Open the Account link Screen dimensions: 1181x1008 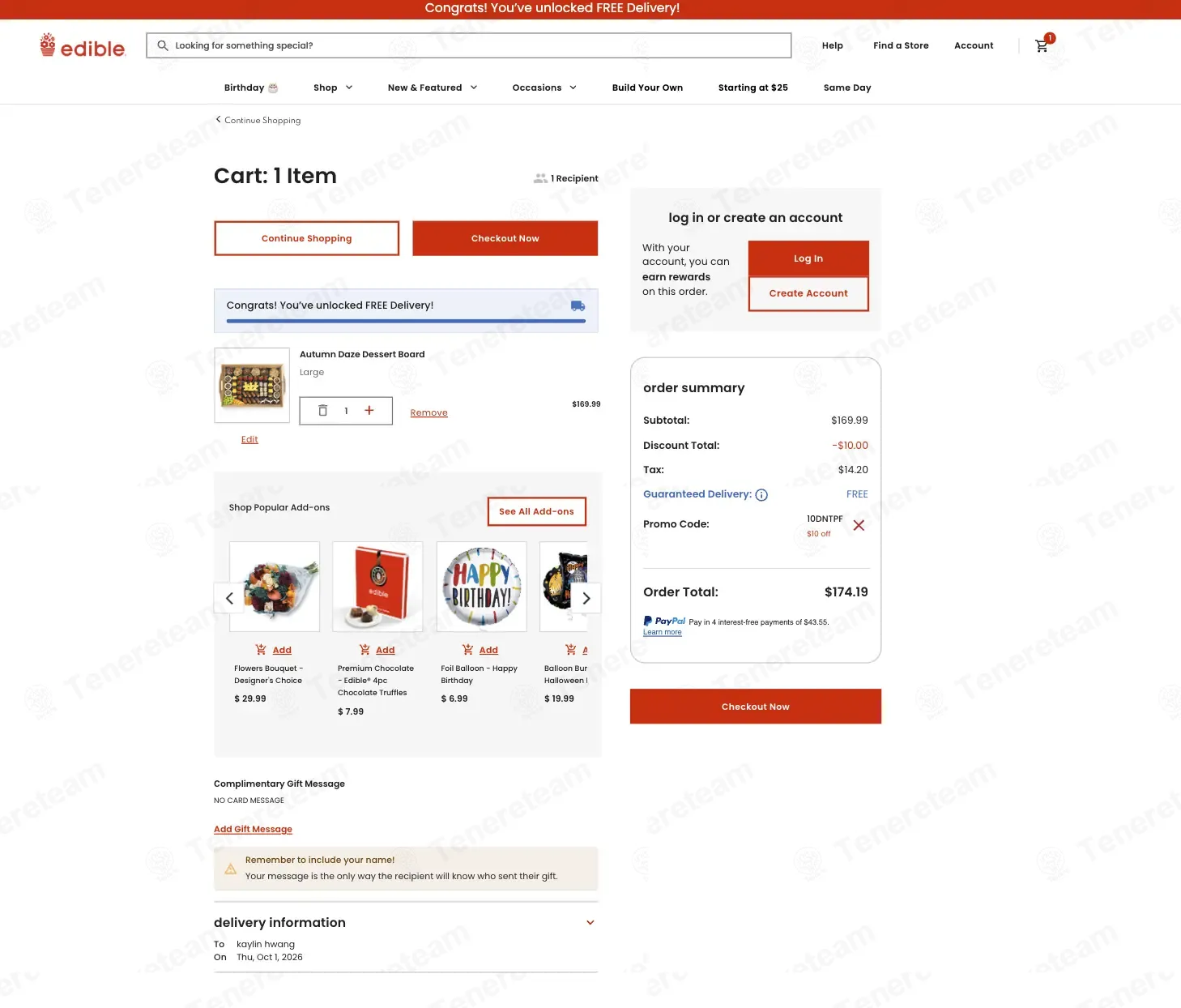974,45
